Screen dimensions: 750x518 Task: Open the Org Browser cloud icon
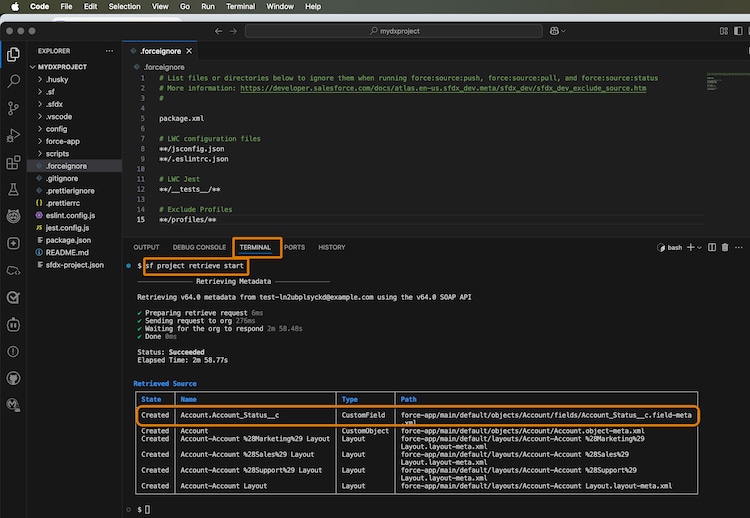(x=13, y=271)
